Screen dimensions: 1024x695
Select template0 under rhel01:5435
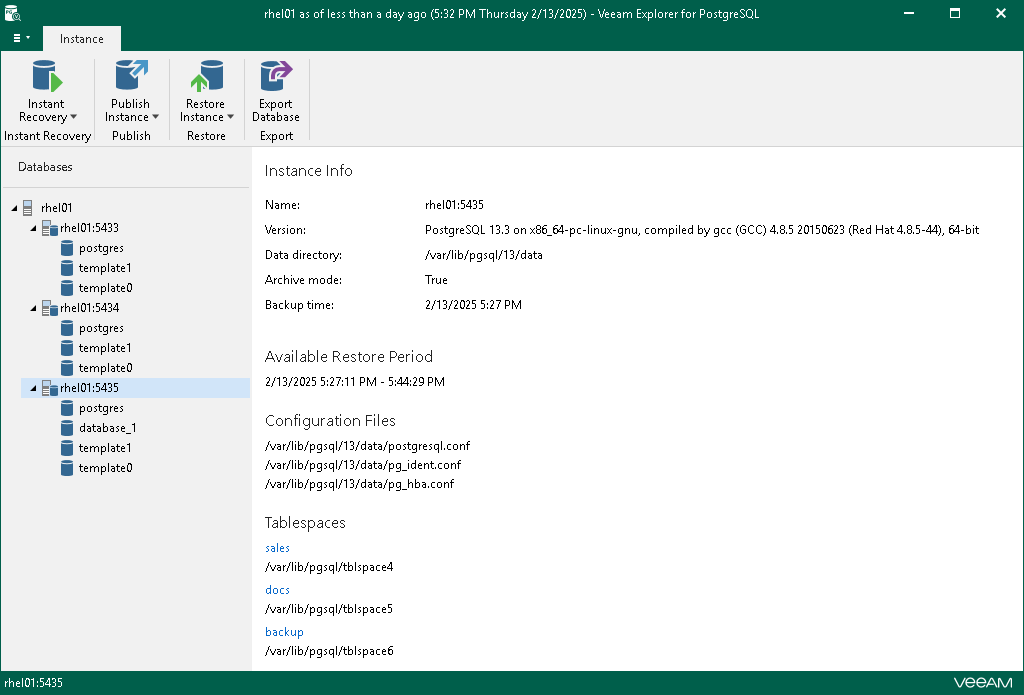[105, 468]
